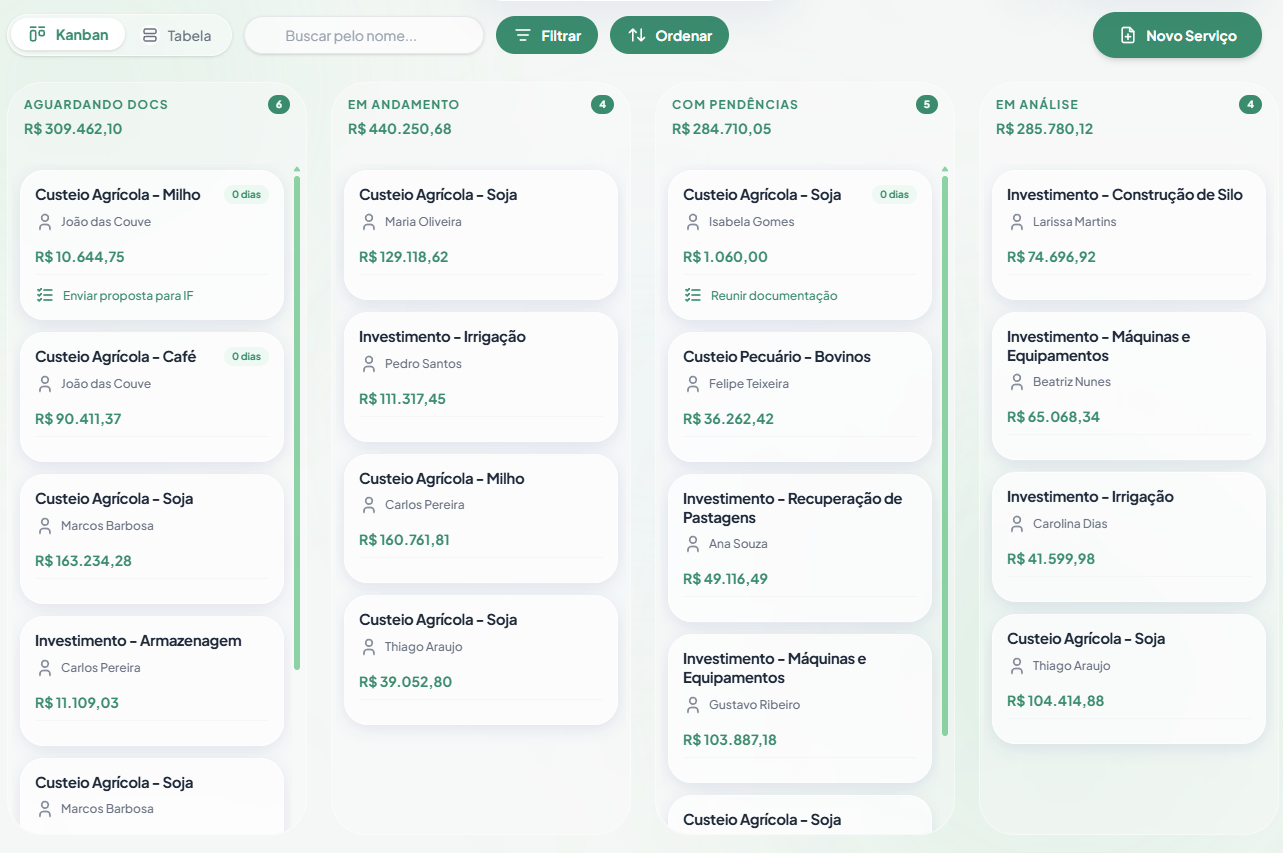Click the checklist icon beside Reunir documentação
Viewport: 1283px width, 853px height.
[693, 295]
